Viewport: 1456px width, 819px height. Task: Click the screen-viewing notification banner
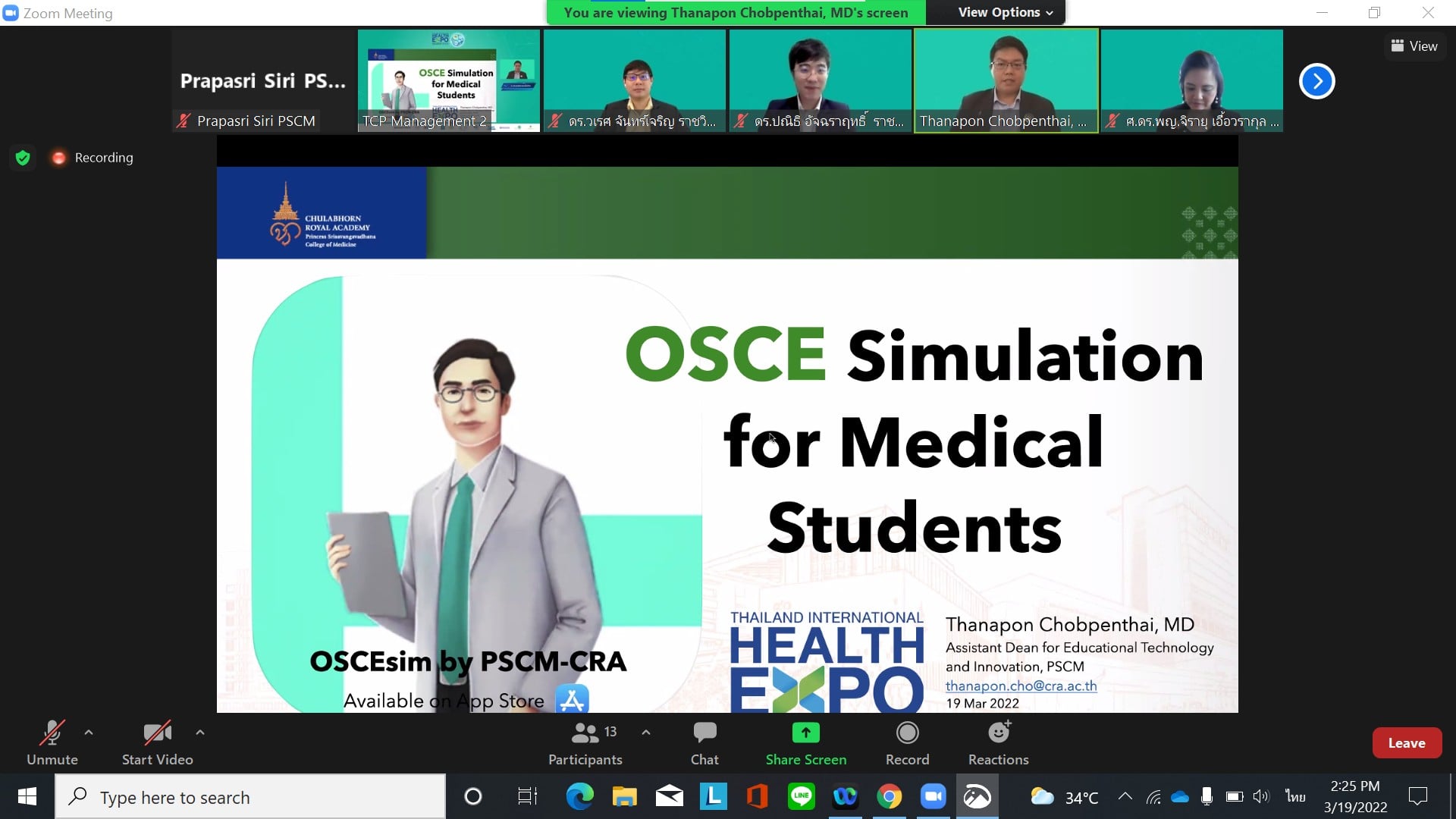(x=736, y=12)
